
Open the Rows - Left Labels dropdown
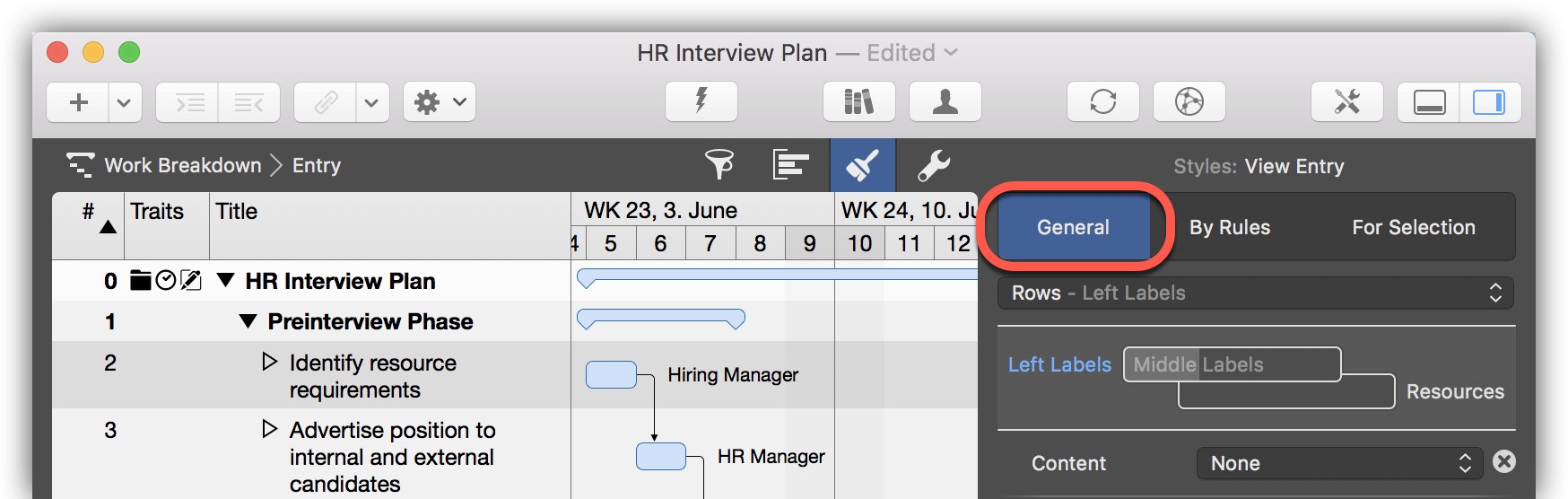(x=1255, y=293)
